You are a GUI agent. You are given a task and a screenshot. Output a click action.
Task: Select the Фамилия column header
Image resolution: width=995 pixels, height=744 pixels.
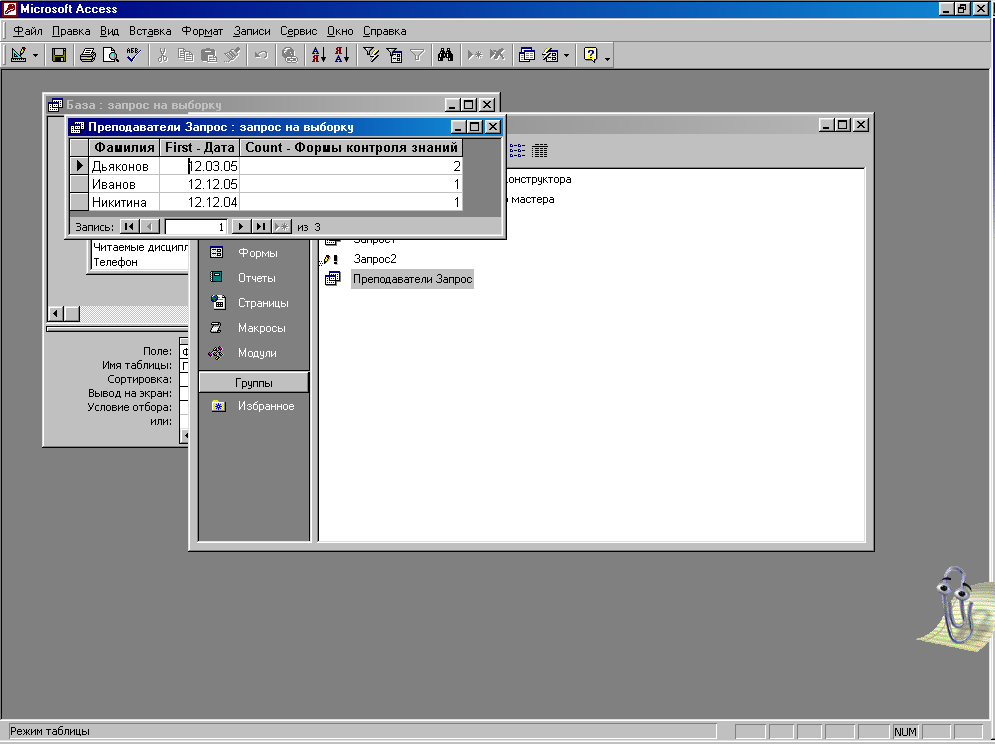tap(124, 148)
